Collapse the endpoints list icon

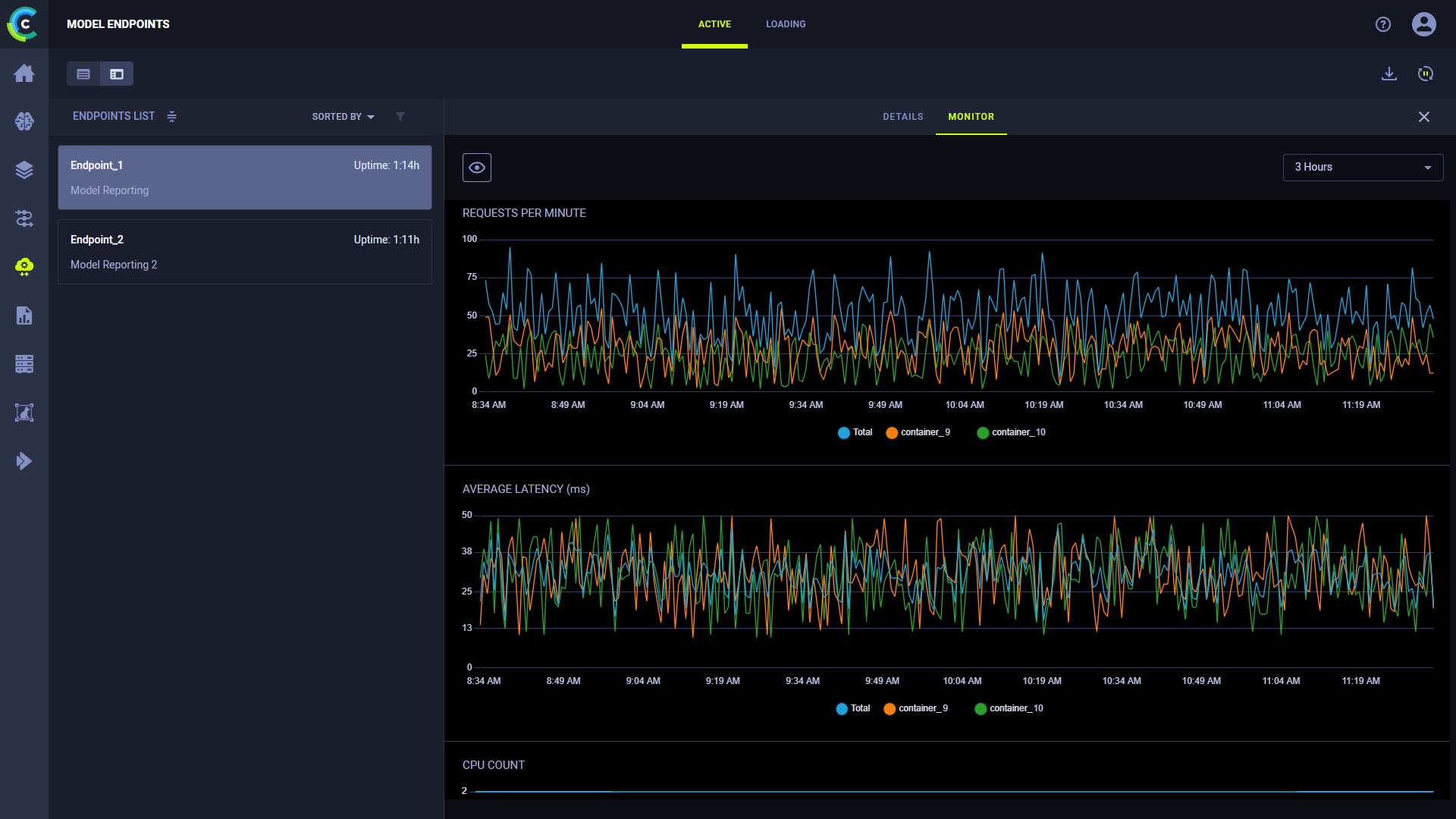[172, 116]
